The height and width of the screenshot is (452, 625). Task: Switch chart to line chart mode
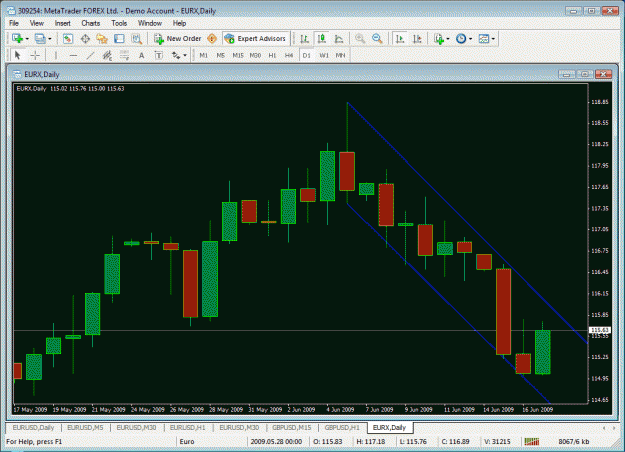pyautogui.click(x=339, y=39)
